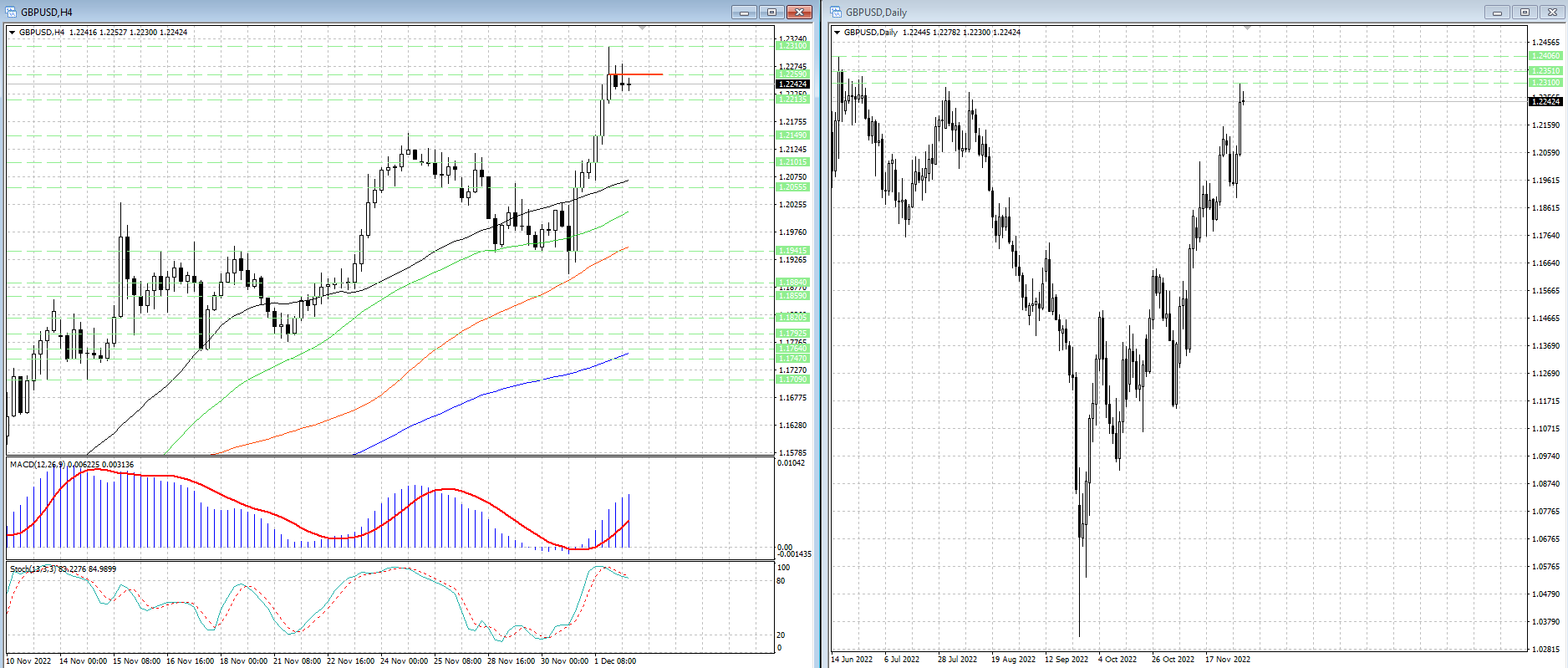The image size is (1568, 668).
Task: Maximize the GBPUSD,H4 chart window
Action: coord(771,12)
